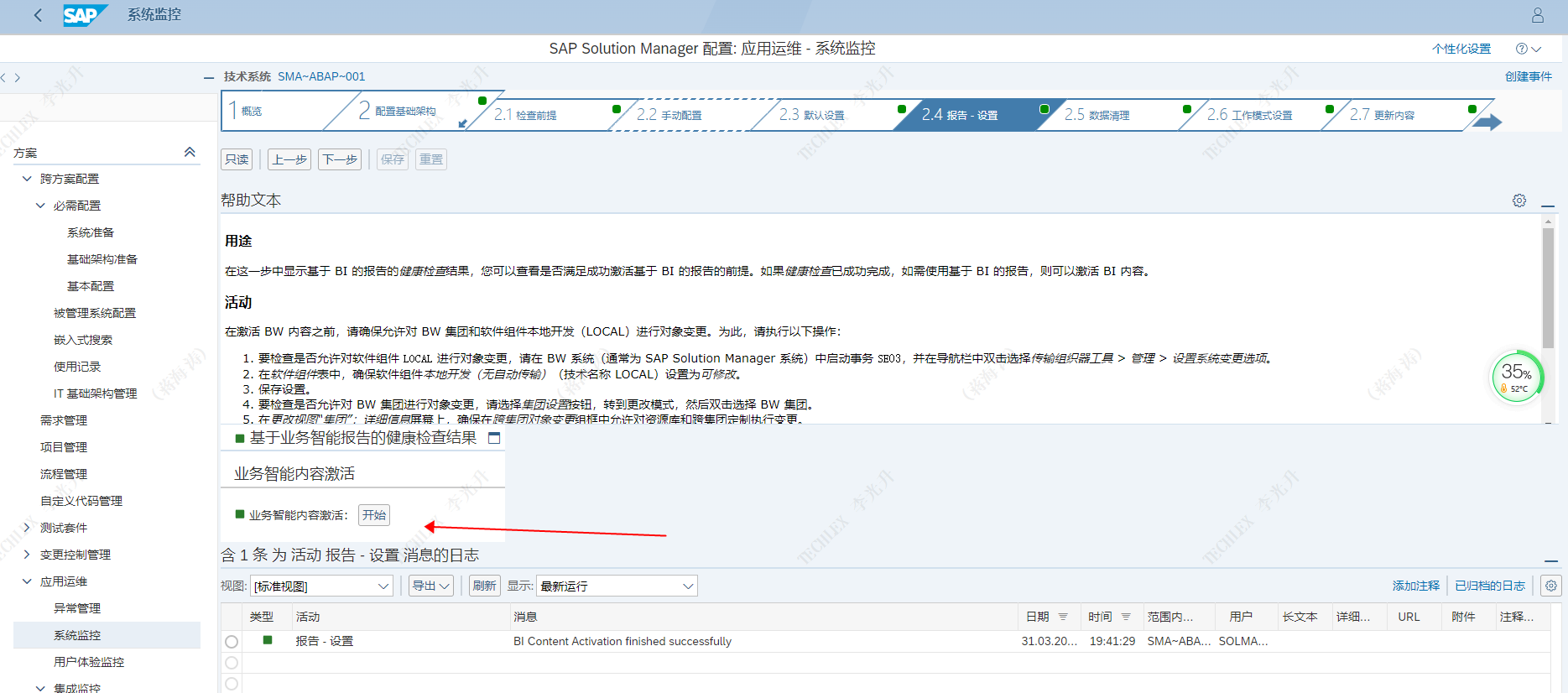Click navigation panel left chevron
Screen dimensions: 1568x693
tap(4, 78)
